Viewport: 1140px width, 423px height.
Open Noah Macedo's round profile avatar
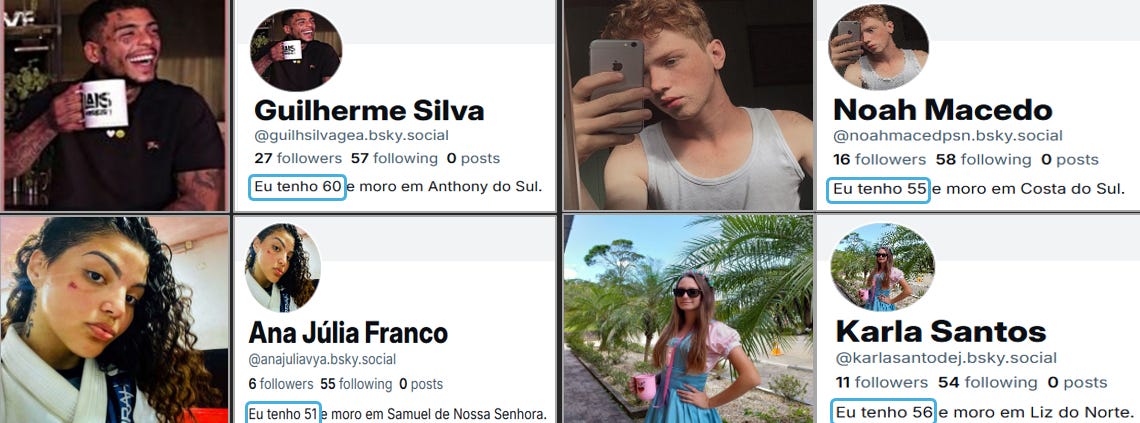(878, 47)
